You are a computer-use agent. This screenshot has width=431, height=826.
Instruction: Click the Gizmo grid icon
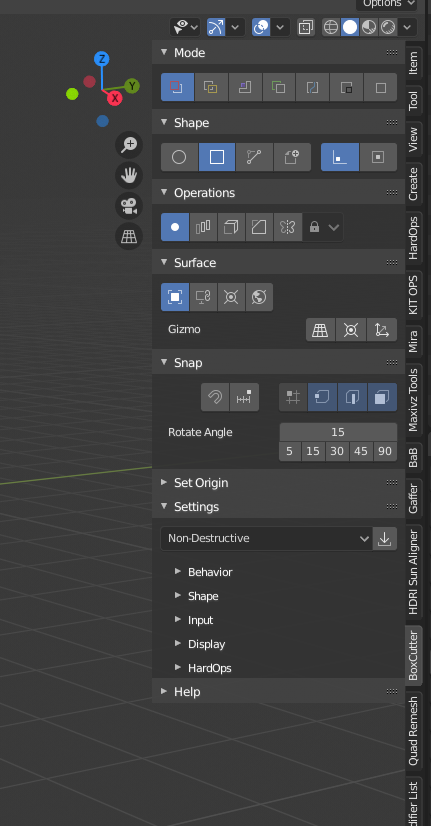(320, 330)
